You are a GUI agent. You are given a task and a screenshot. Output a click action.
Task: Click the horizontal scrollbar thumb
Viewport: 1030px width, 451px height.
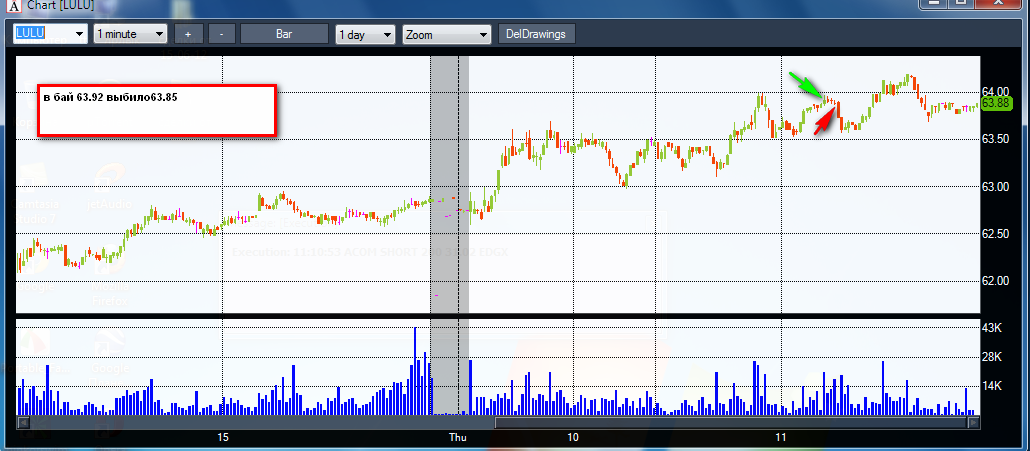point(730,423)
